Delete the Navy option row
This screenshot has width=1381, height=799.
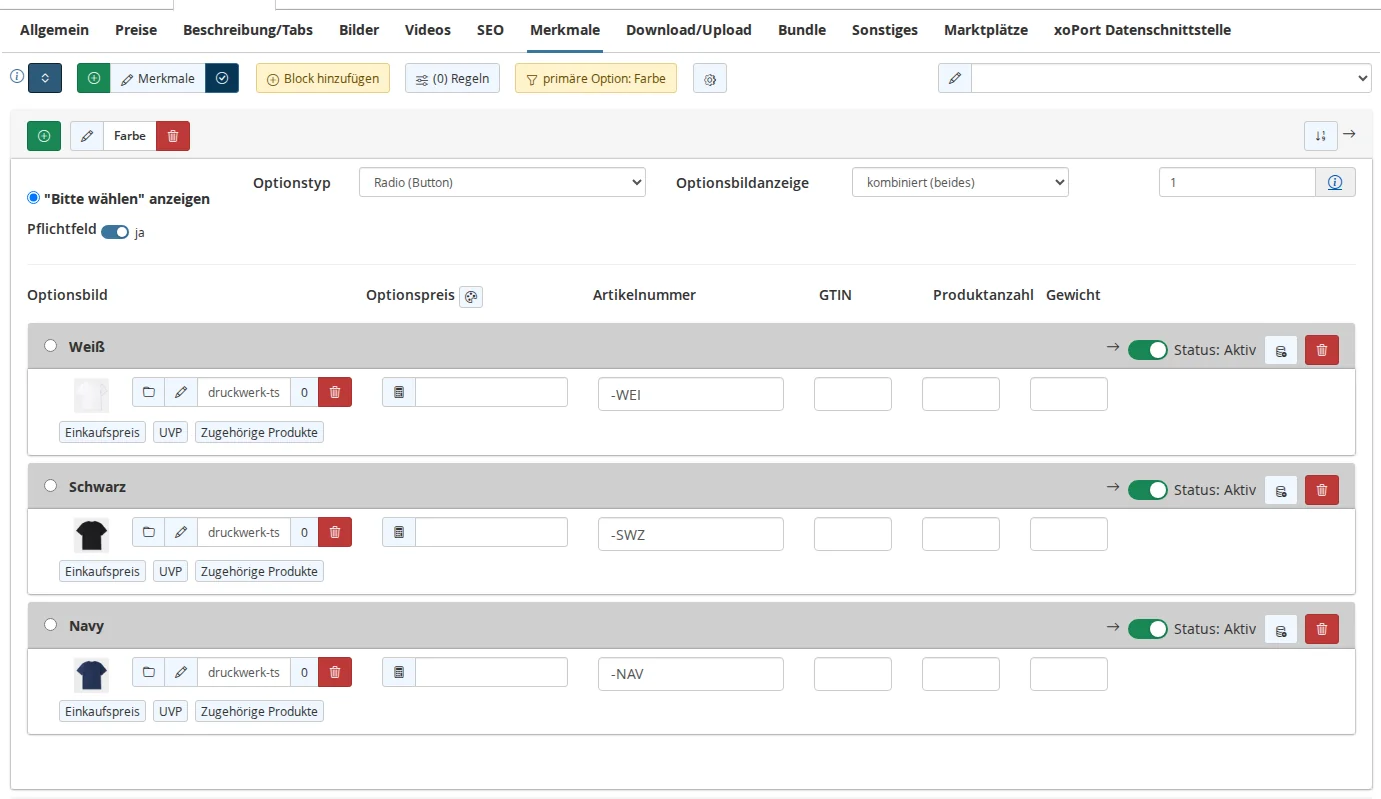point(1322,629)
